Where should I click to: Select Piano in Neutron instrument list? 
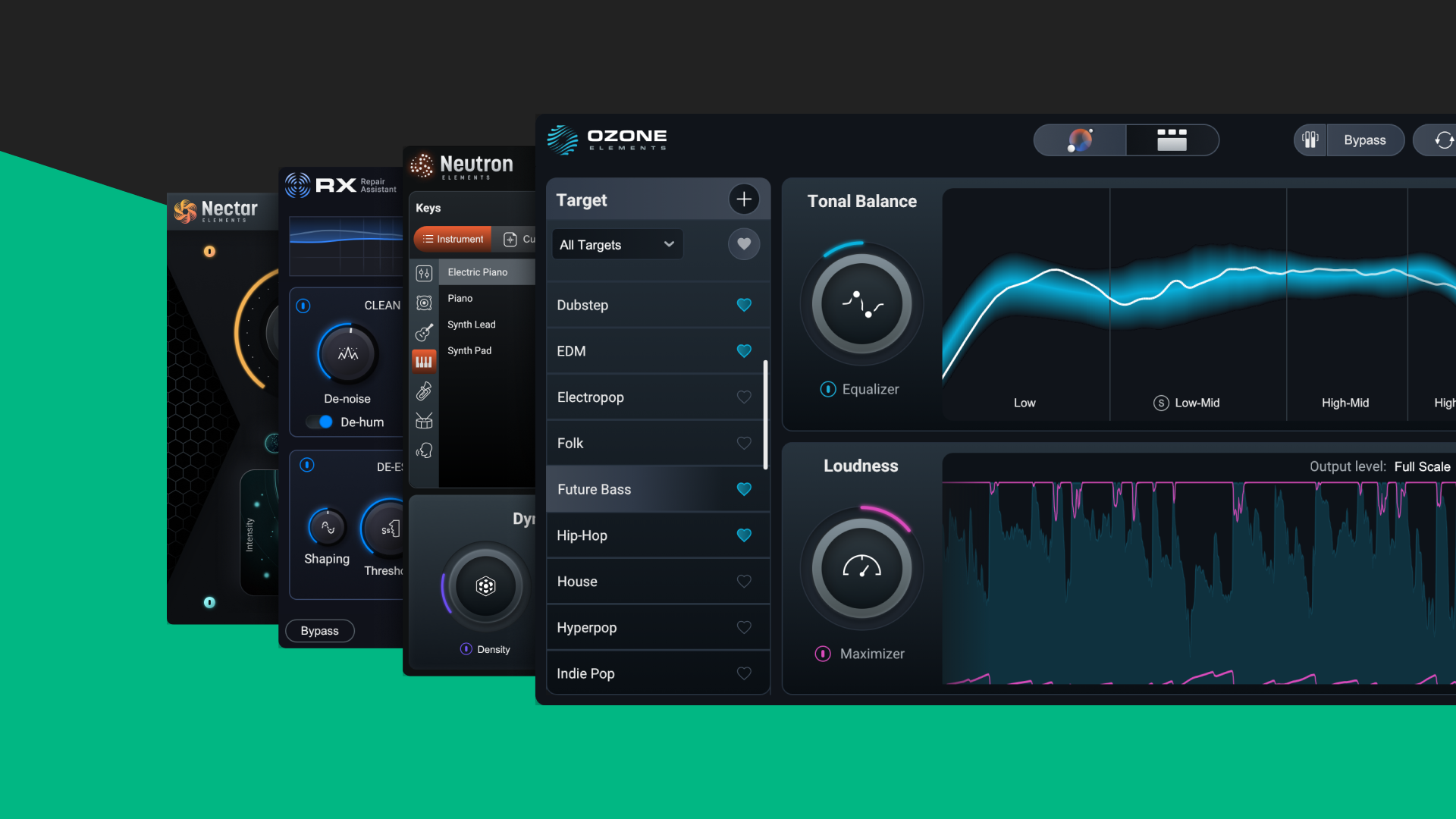point(487,299)
